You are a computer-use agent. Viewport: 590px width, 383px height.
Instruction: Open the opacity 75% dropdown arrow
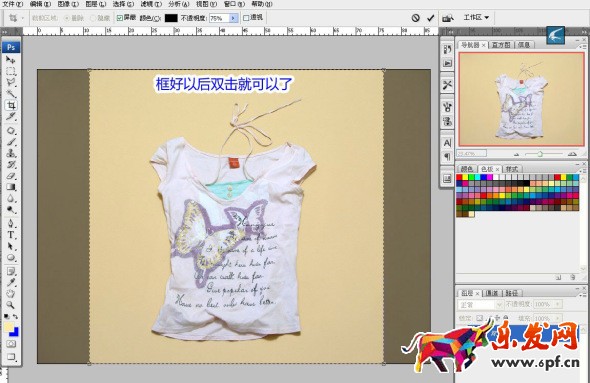point(234,18)
